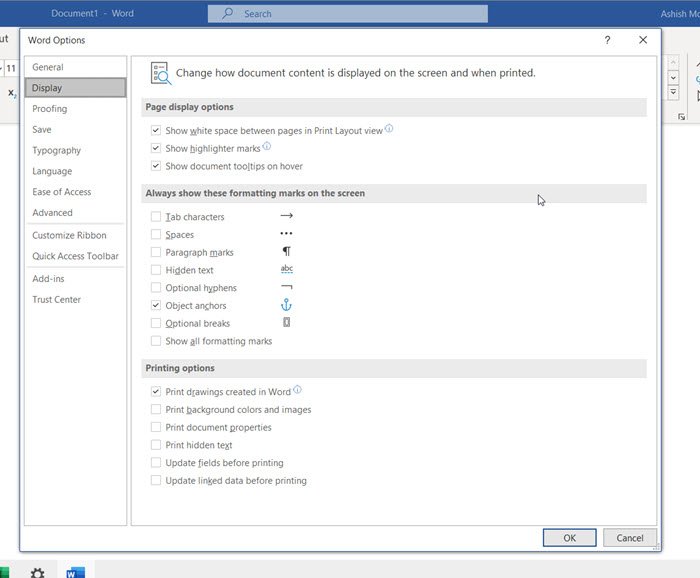
Task: Click info icon beside Print drawings option
Action: coord(297,391)
